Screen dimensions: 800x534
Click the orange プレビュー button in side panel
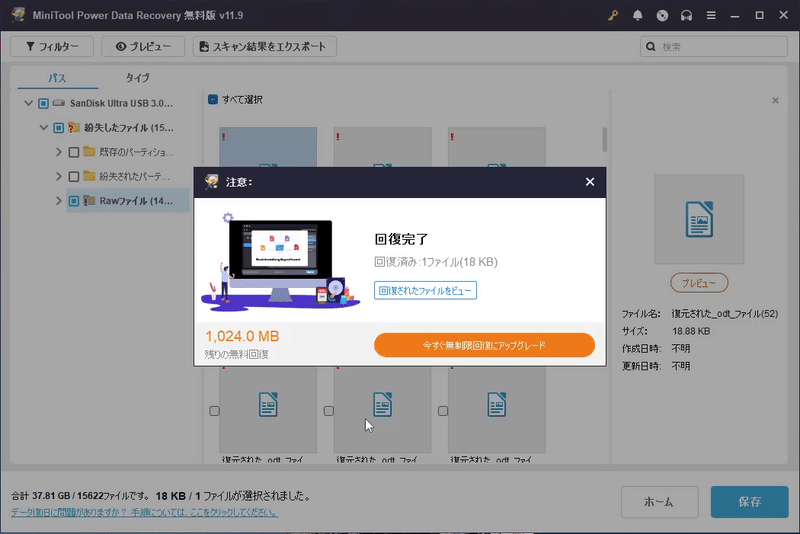coord(699,283)
